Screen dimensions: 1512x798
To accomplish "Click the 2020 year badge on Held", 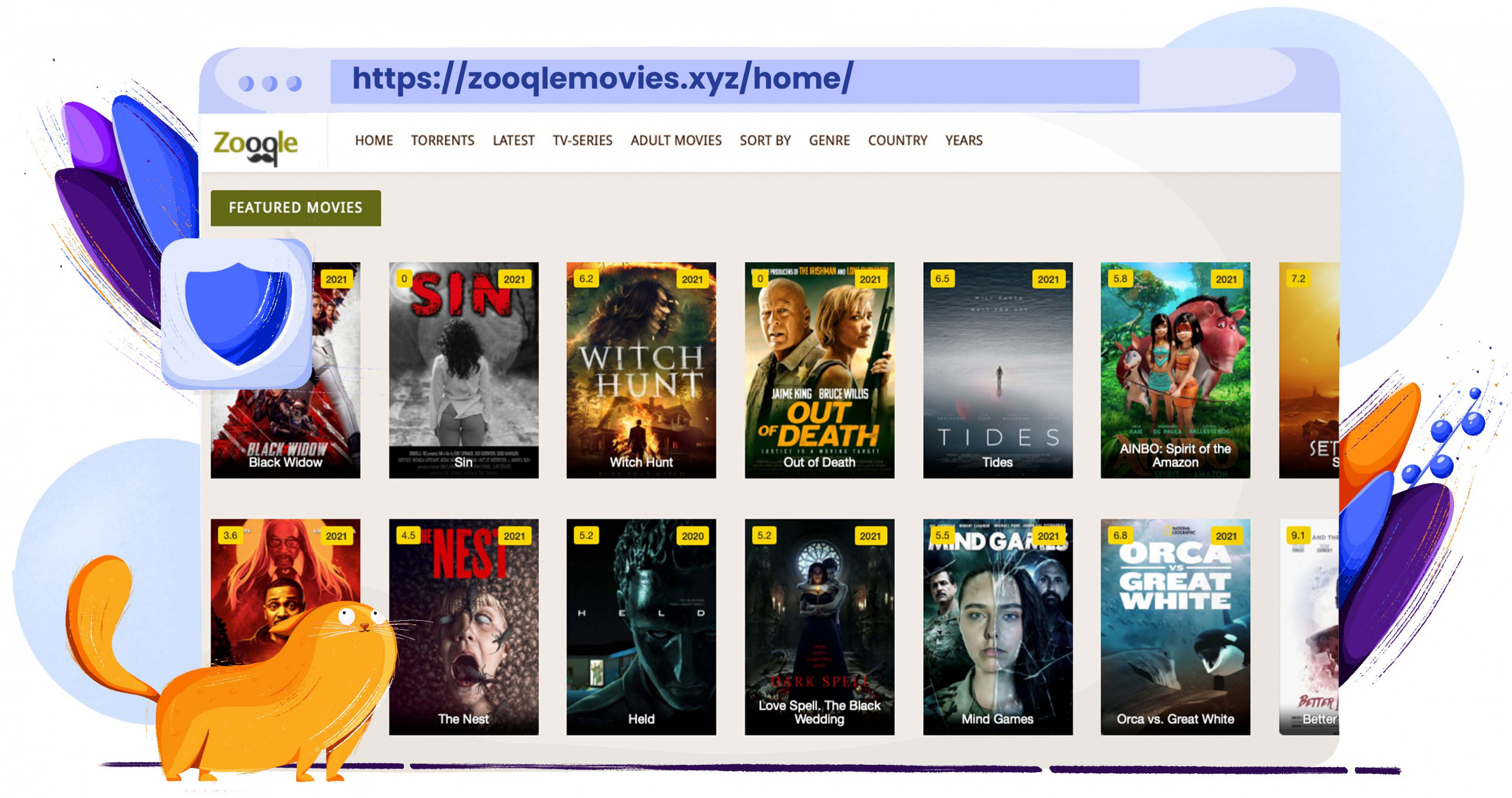I will [692, 536].
